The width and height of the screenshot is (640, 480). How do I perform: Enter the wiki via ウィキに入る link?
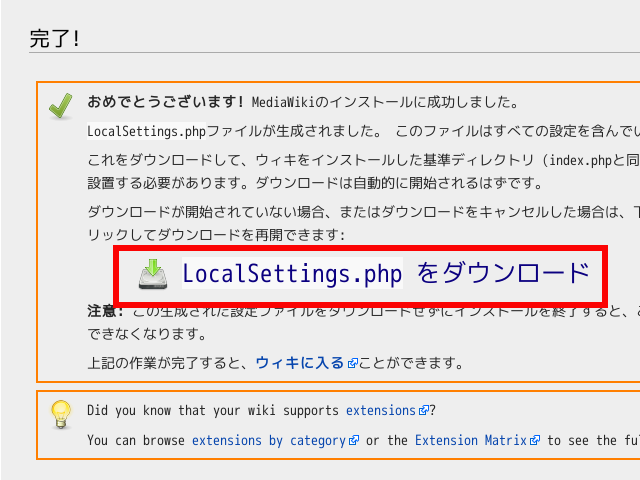[300, 362]
